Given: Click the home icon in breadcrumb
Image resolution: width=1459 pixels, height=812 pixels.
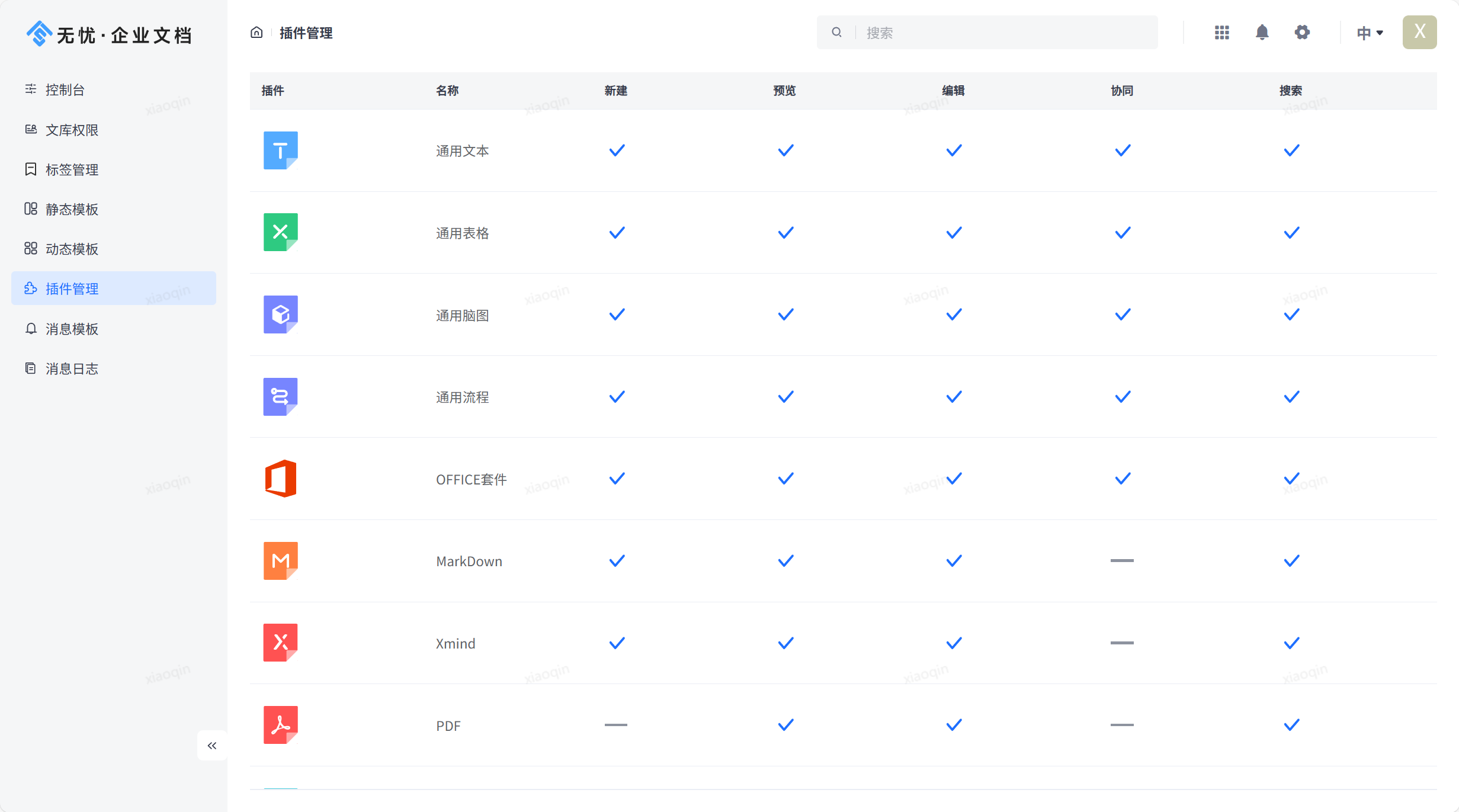Looking at the screenshot, I should click(256, 33).
